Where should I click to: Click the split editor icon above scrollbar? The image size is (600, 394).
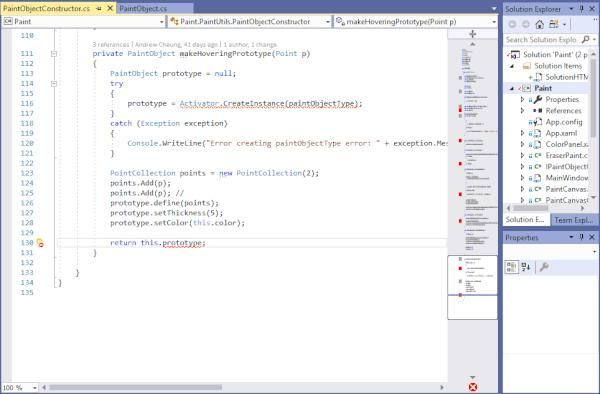[473, 34]
